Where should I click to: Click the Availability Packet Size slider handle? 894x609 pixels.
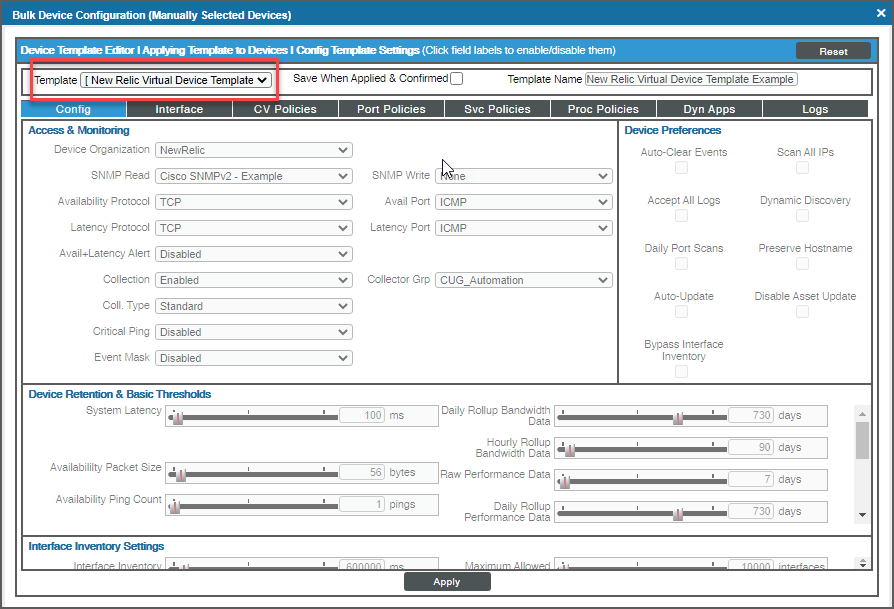181,476
